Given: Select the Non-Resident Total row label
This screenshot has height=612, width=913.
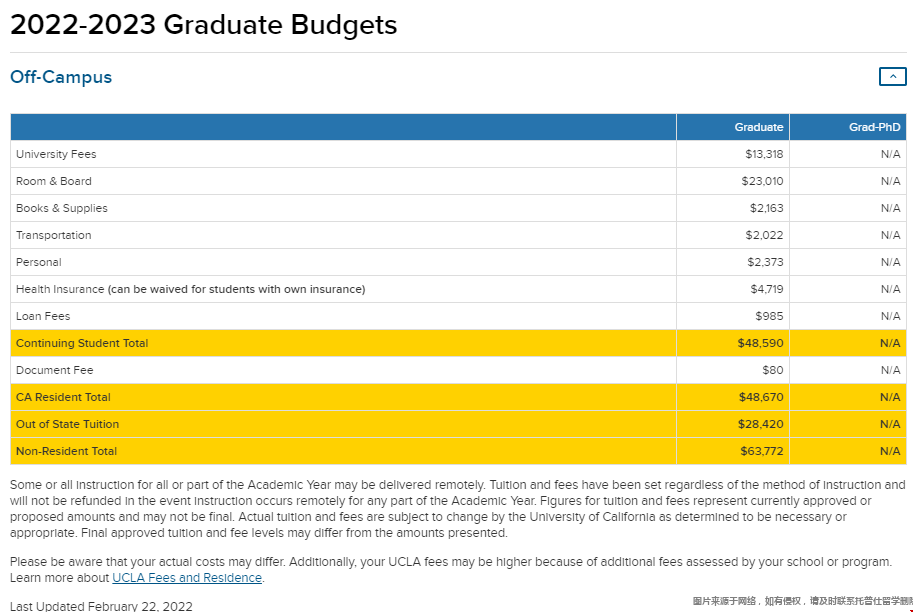Looking at the screenshot, I should 66,451.
